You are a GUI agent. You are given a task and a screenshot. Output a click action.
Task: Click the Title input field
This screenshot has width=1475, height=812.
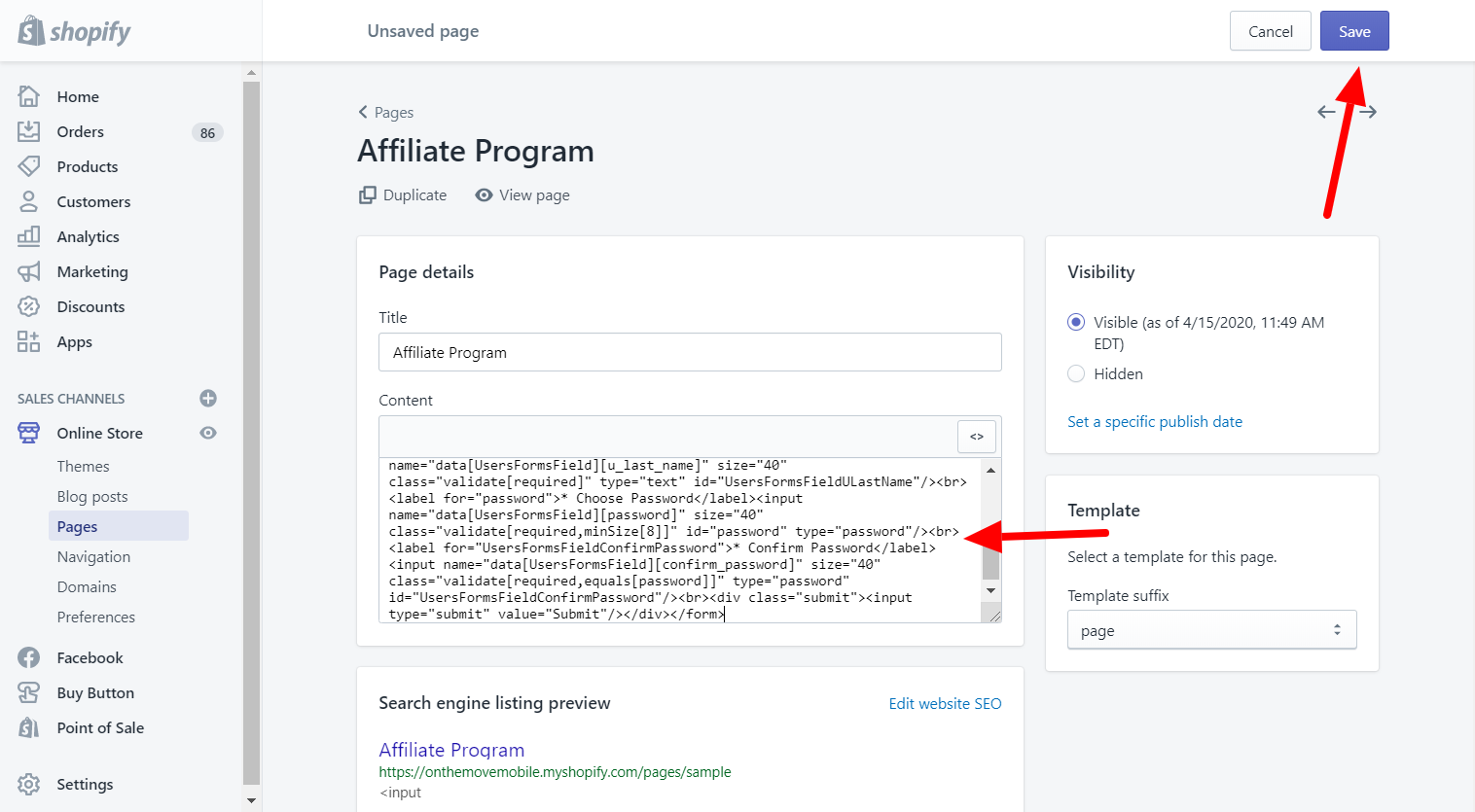(x=690, y=352)
